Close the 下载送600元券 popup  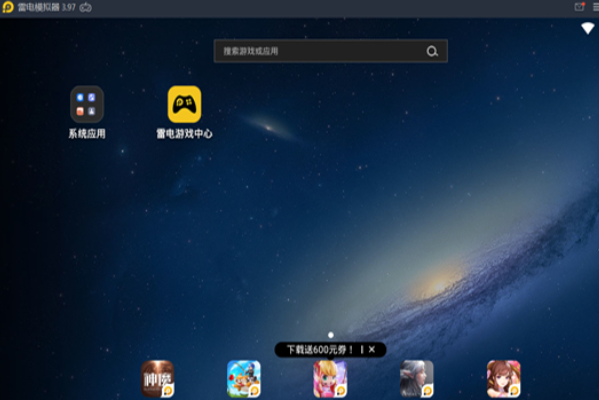pos(372,350)
